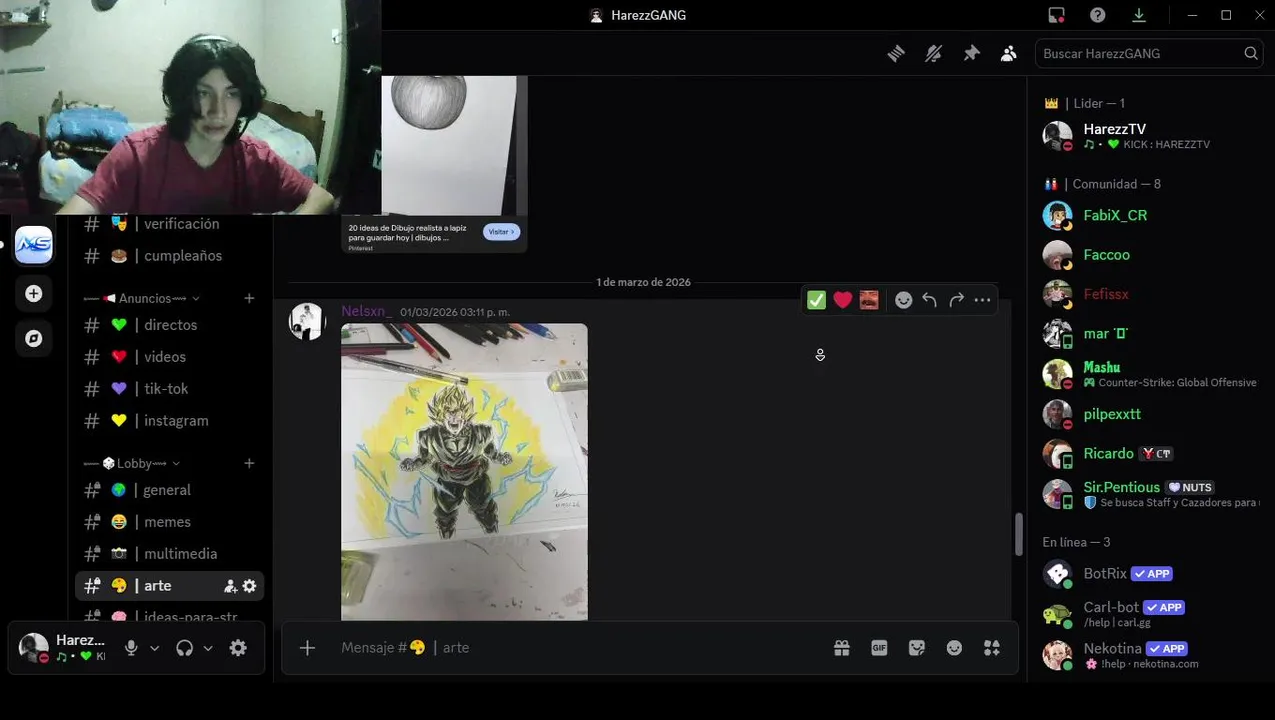Open the inbox icon in title bar
The height and width of the screenshot is (720, 1275).
pyautogui.click(x=1057, y=15)
